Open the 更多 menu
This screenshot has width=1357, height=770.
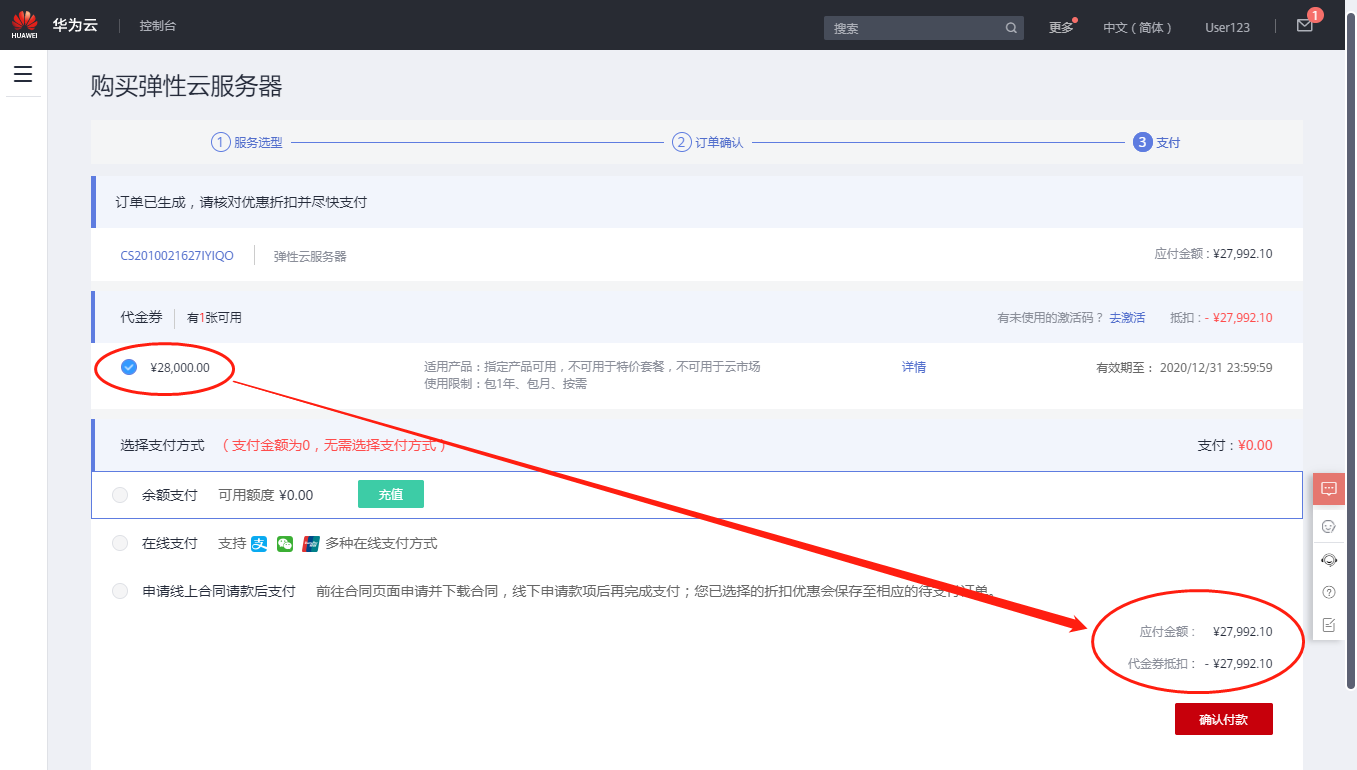[x=1061, y=28]
